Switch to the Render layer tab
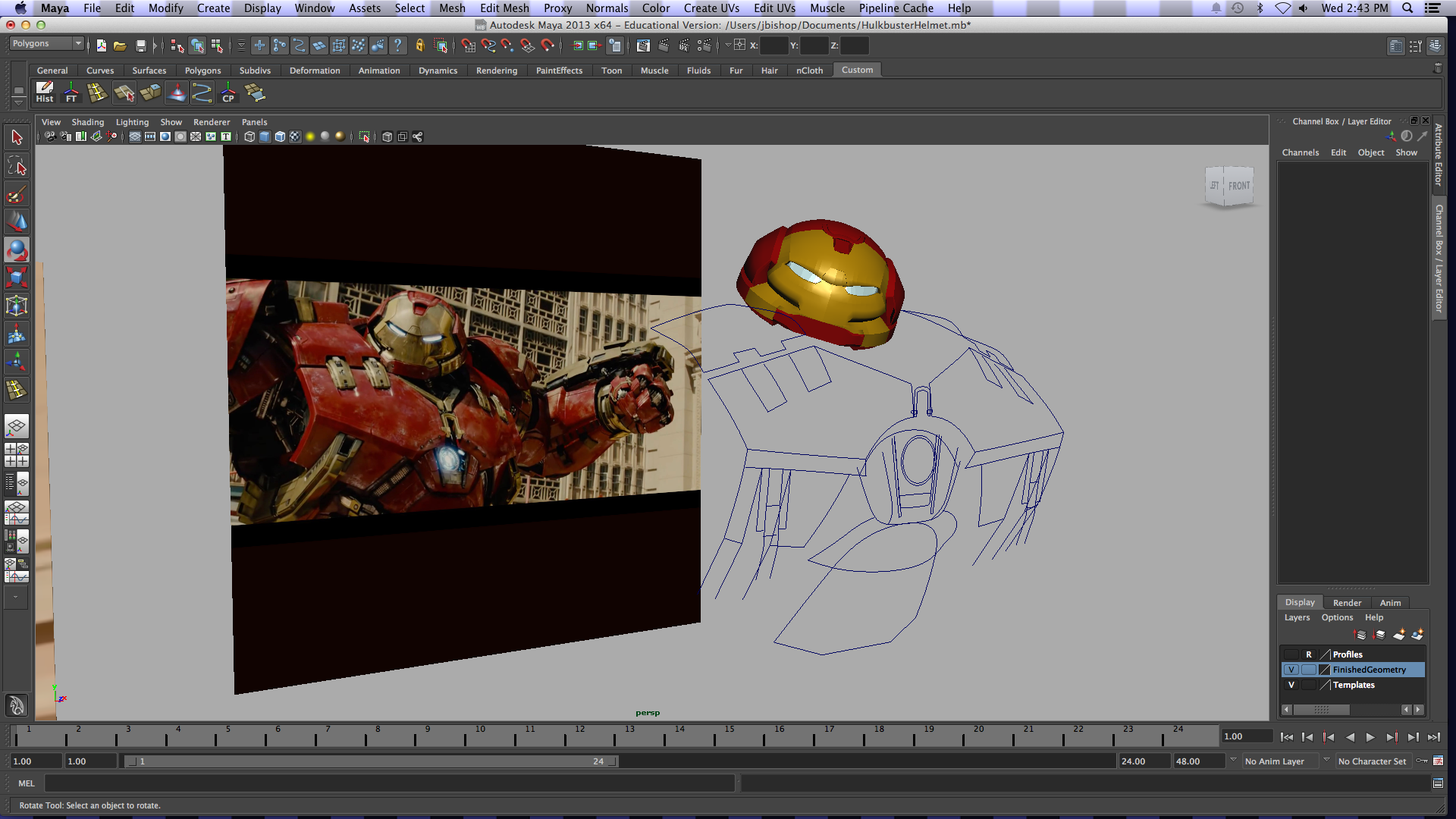This screenshot has width=1456, height=819. [x=1347, y=603]
